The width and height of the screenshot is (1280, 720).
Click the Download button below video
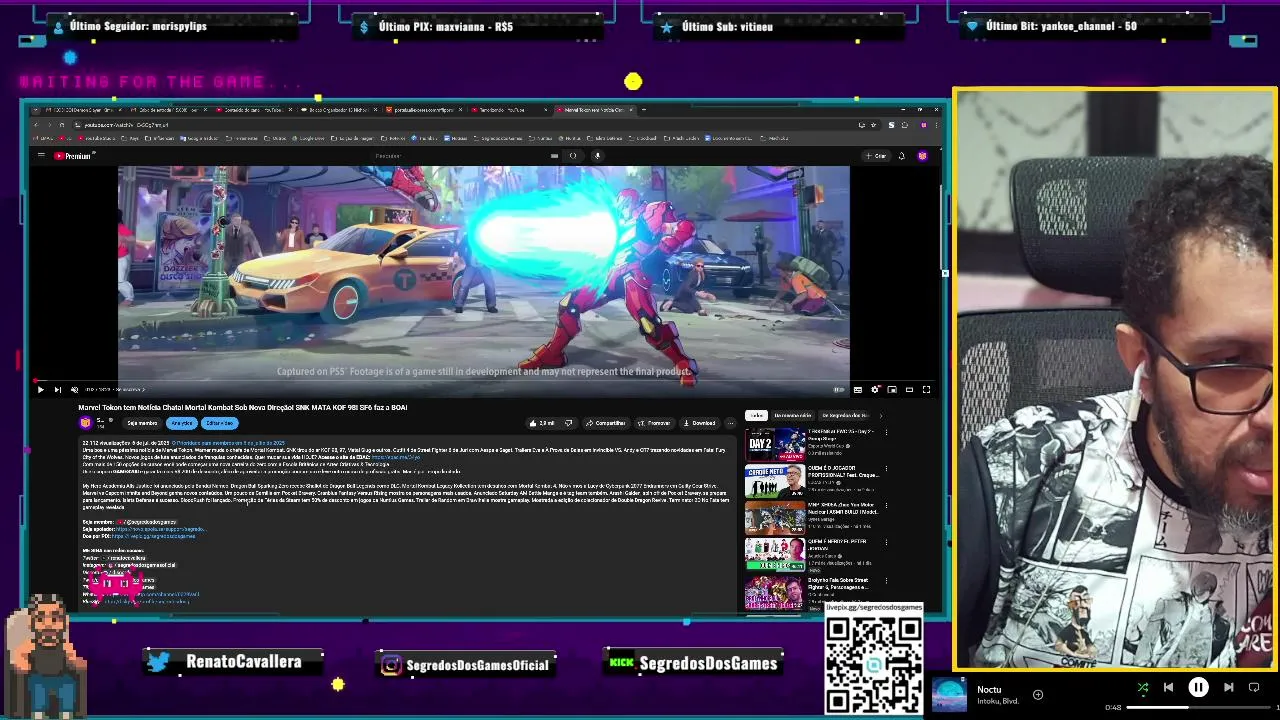click(699, 423)
